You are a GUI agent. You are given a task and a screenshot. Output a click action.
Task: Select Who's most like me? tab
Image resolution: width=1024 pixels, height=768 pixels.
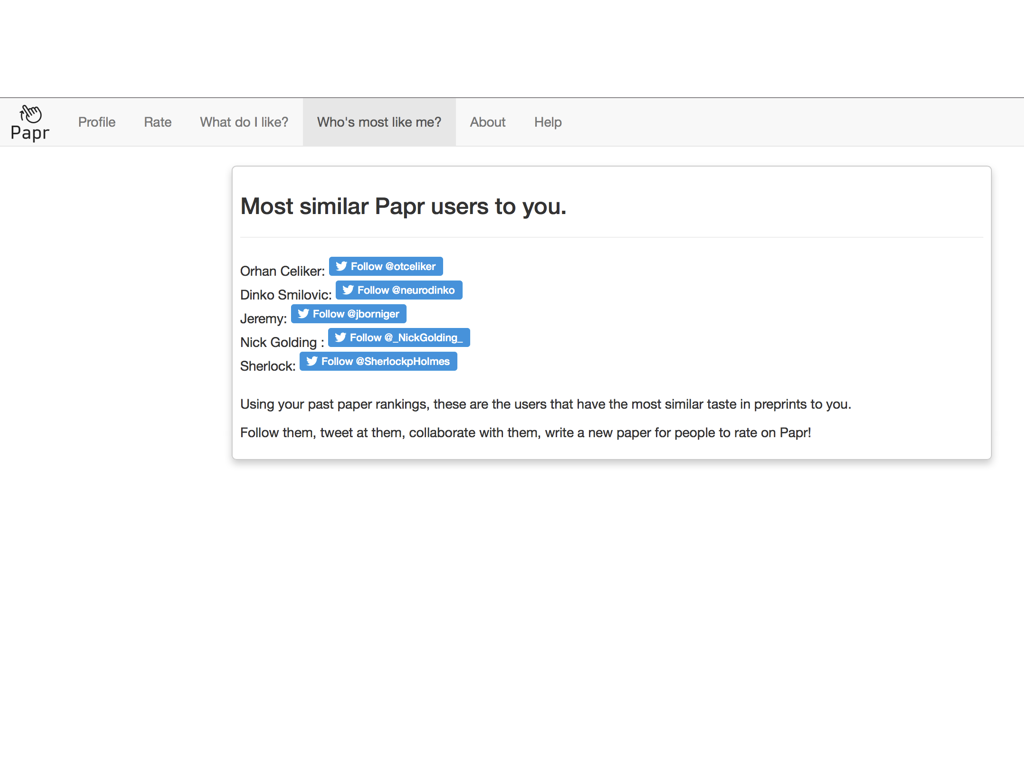point(379,122)
